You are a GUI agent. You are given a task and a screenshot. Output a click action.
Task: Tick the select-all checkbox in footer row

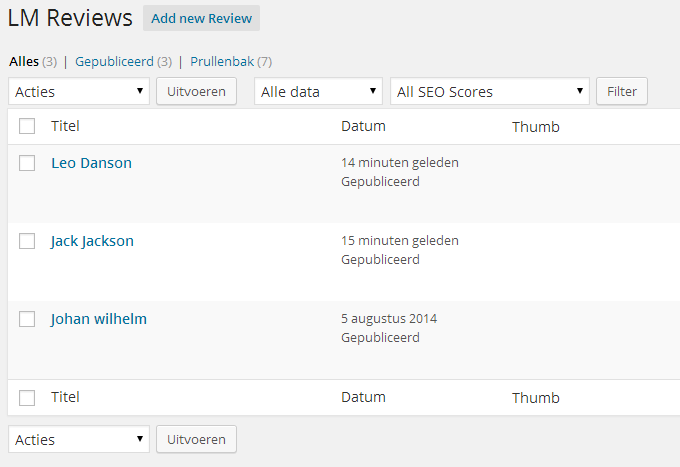click(x=27, y=398)
